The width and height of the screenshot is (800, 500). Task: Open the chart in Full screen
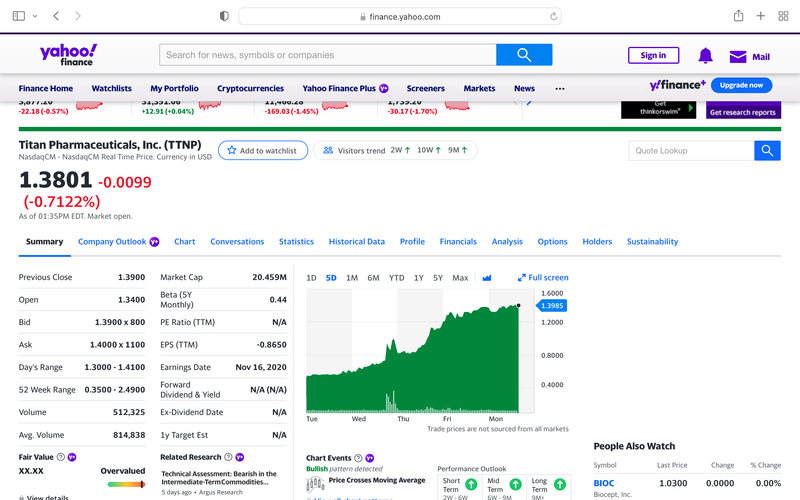[x=543, y=278]
